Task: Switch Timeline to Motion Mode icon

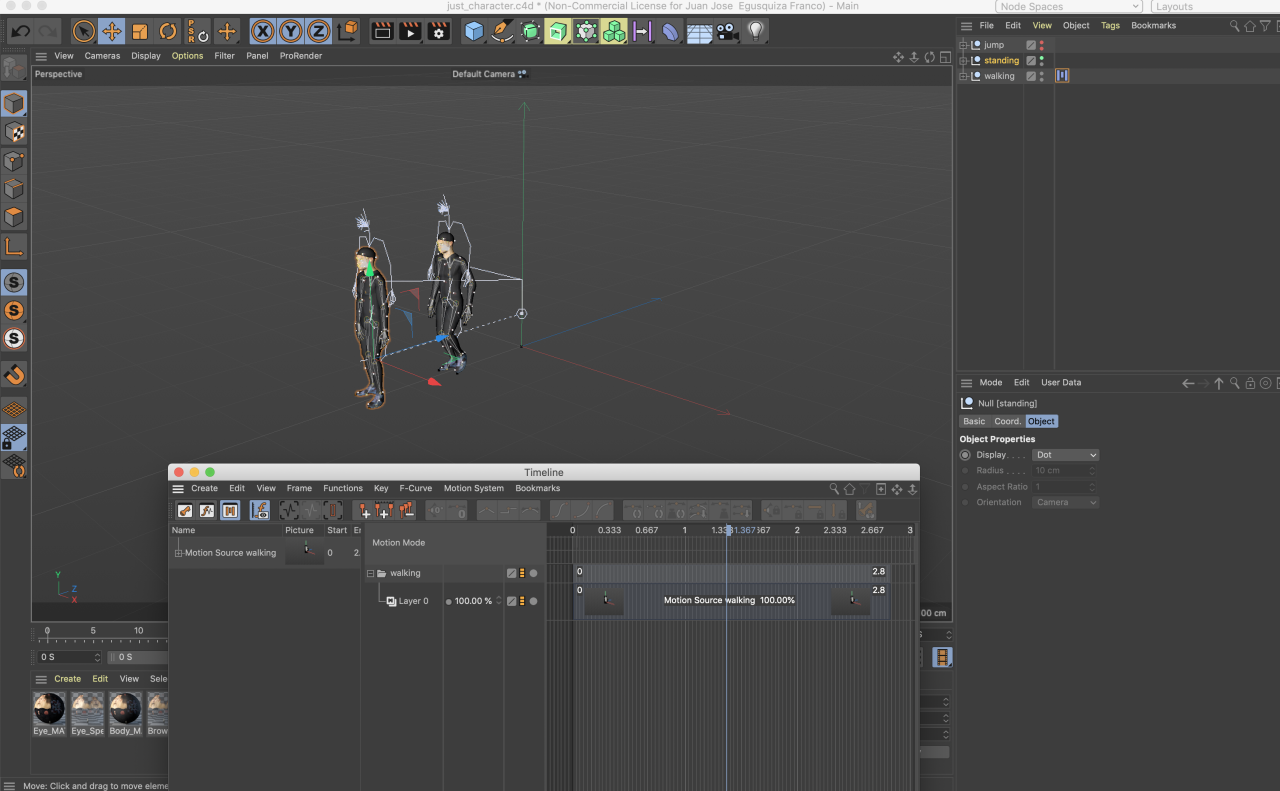Action: tap(230, 511)
